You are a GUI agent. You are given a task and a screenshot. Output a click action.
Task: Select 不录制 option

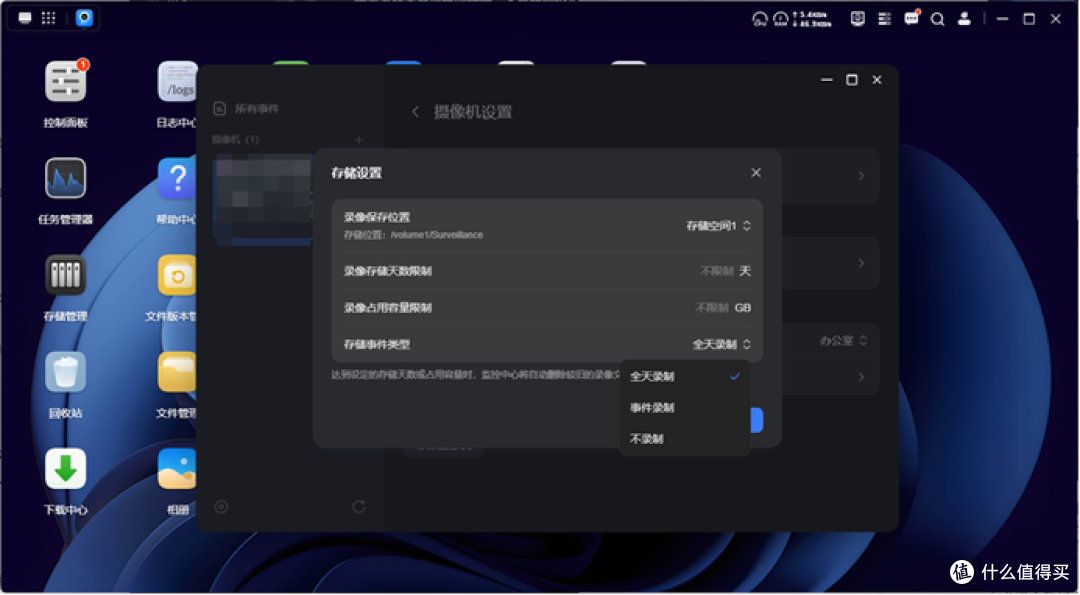click(684, 439)
